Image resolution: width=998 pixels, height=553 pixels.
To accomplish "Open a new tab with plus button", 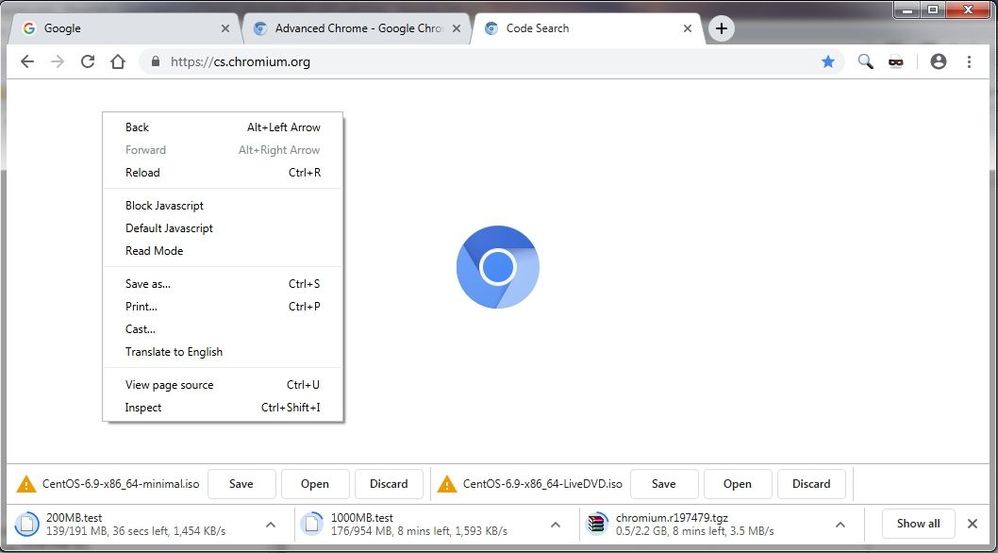I will click(x=721, y=29).
